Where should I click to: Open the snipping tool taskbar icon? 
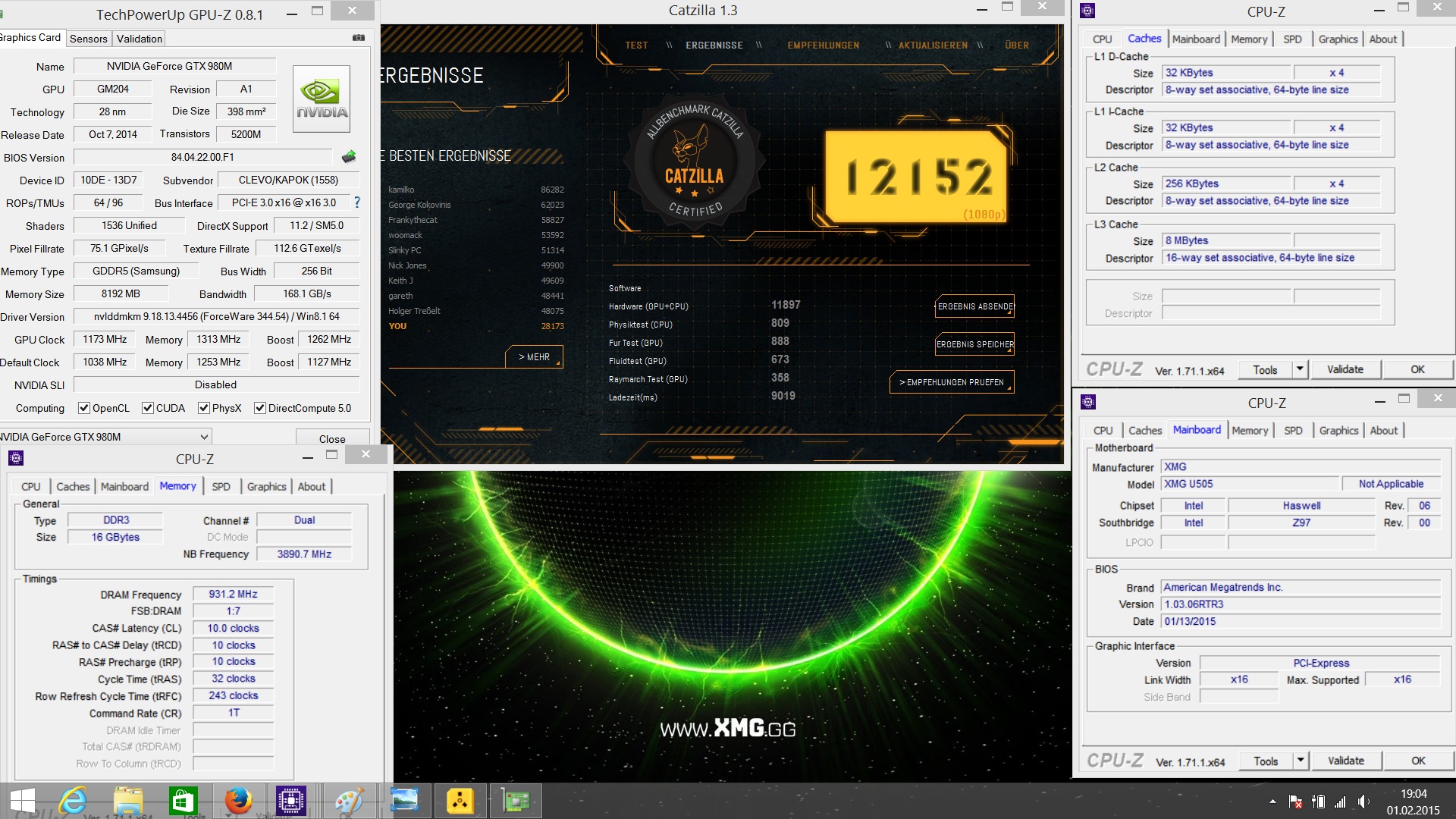pos(404,801)
